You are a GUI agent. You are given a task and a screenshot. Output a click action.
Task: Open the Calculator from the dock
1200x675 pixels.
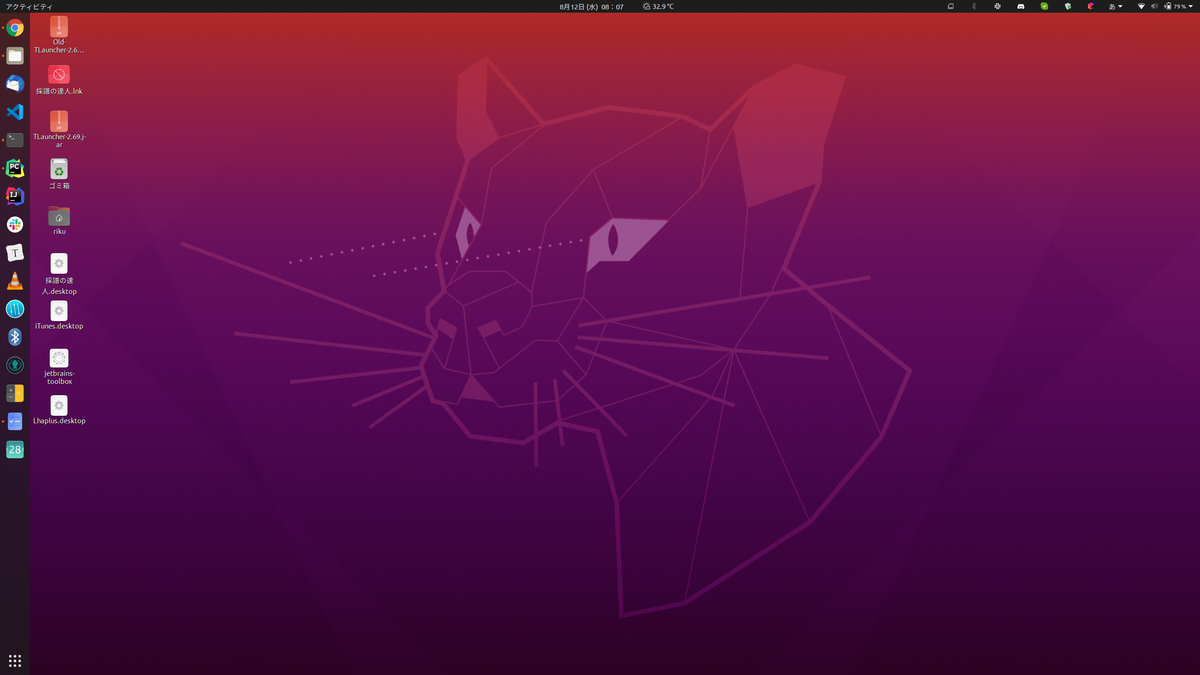[x=15, y=394]
